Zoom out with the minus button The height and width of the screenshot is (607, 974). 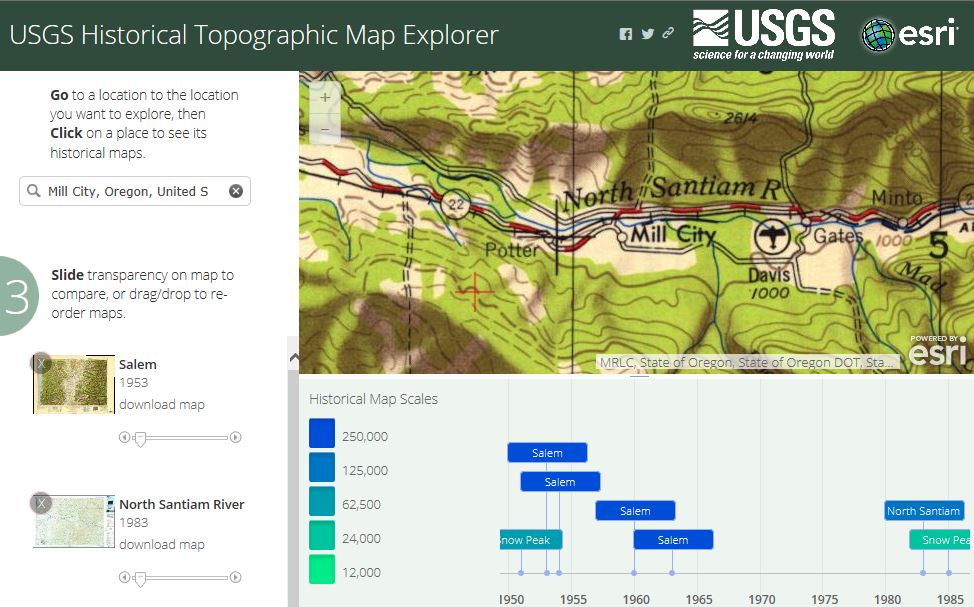pos(324,129)
